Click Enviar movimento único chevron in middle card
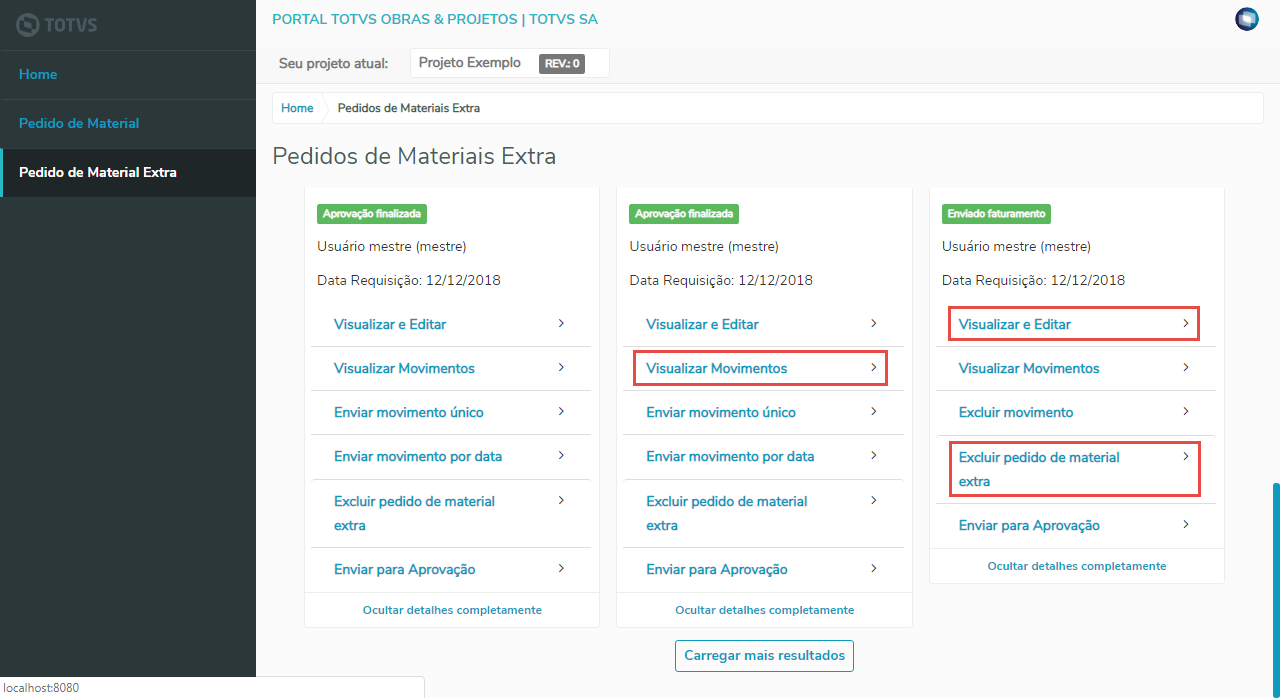Image resolution: width=1280 pixels, height=698 pixels. click(x=873, y=412)
